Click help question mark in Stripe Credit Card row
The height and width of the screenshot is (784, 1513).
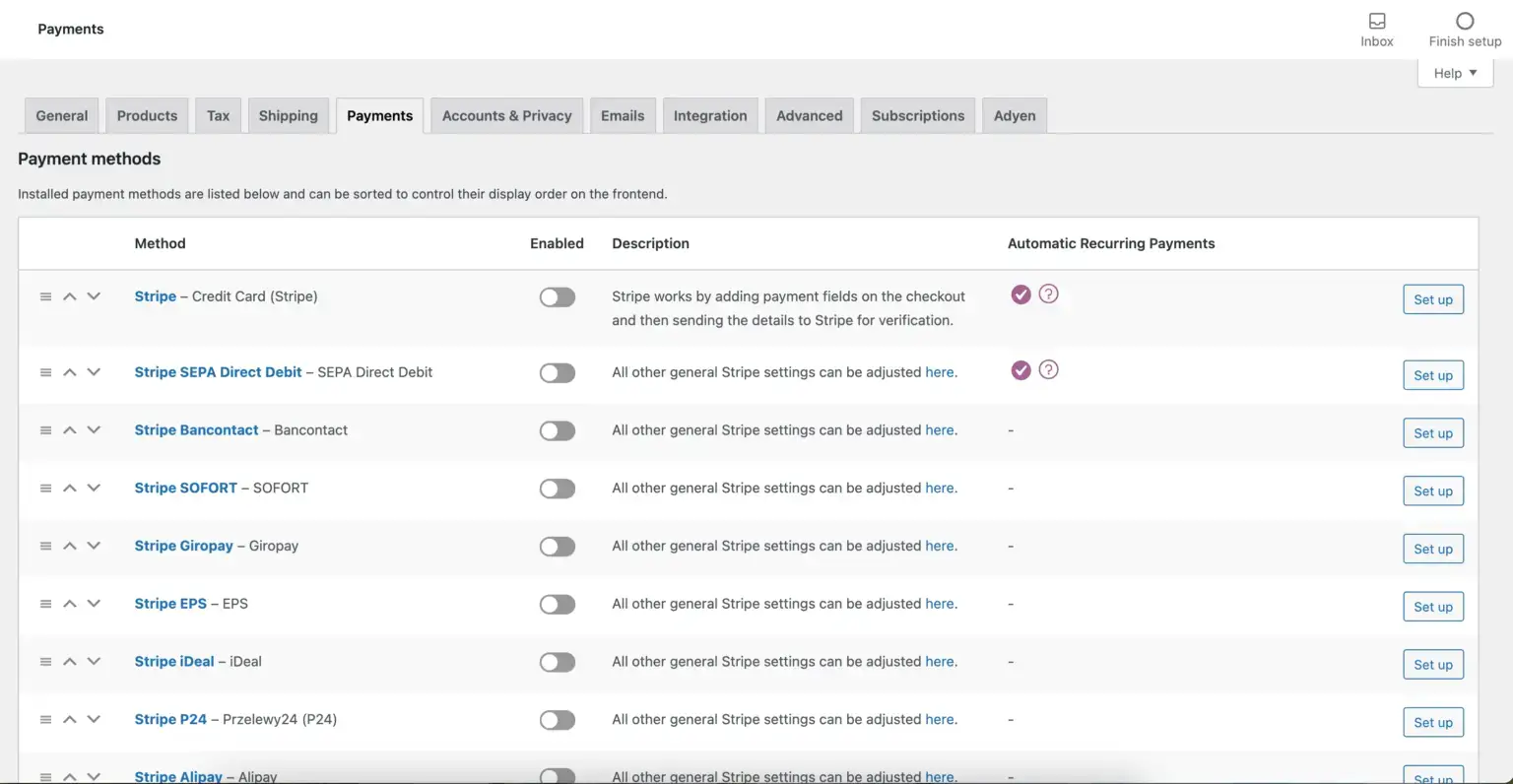(x=1049, y=294)
